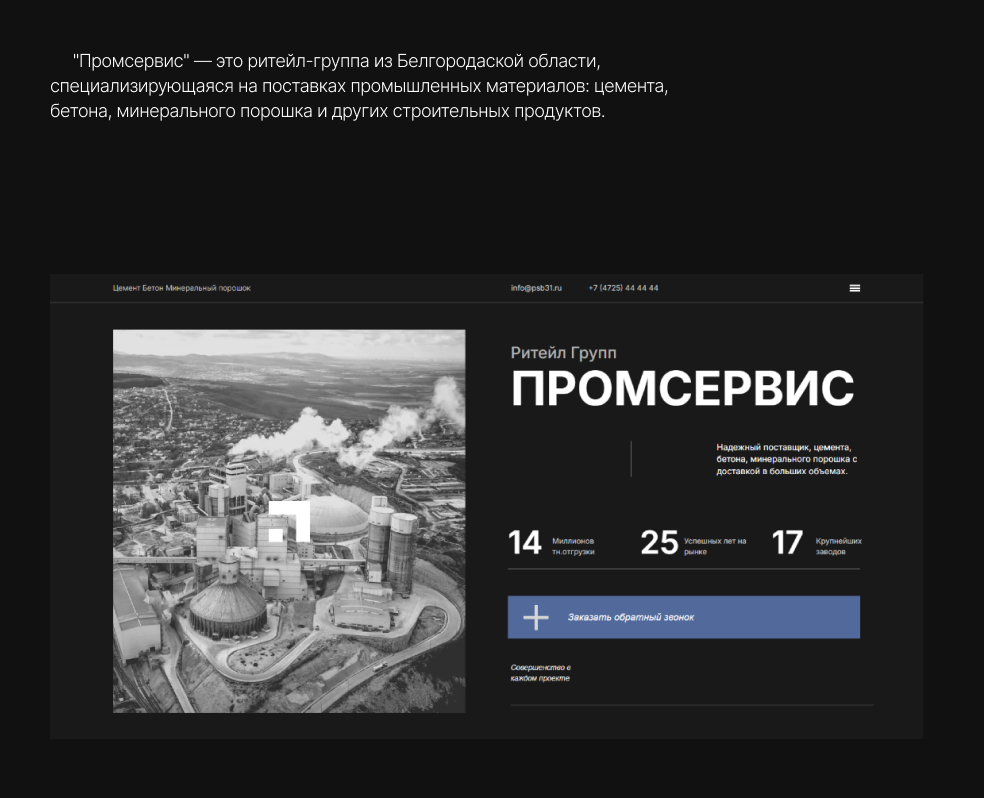
Task: Click the Совершенство в каждом проекте slogan
Action: pyautogui.click(x=540, y=673)
